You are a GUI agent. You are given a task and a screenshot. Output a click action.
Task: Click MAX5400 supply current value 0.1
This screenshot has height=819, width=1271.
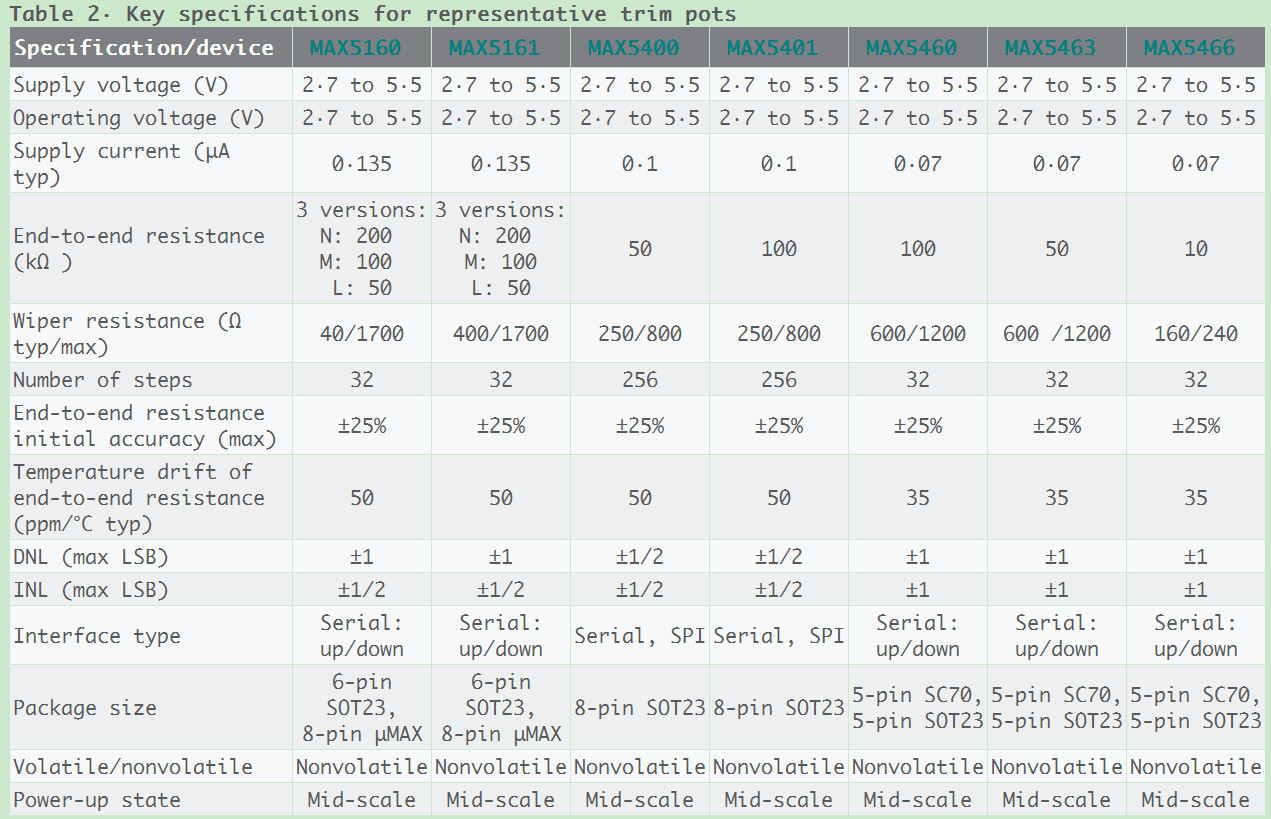[640, 164]
